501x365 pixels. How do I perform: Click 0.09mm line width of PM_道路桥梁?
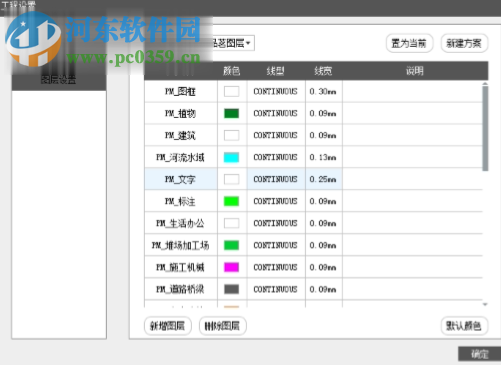323,289
